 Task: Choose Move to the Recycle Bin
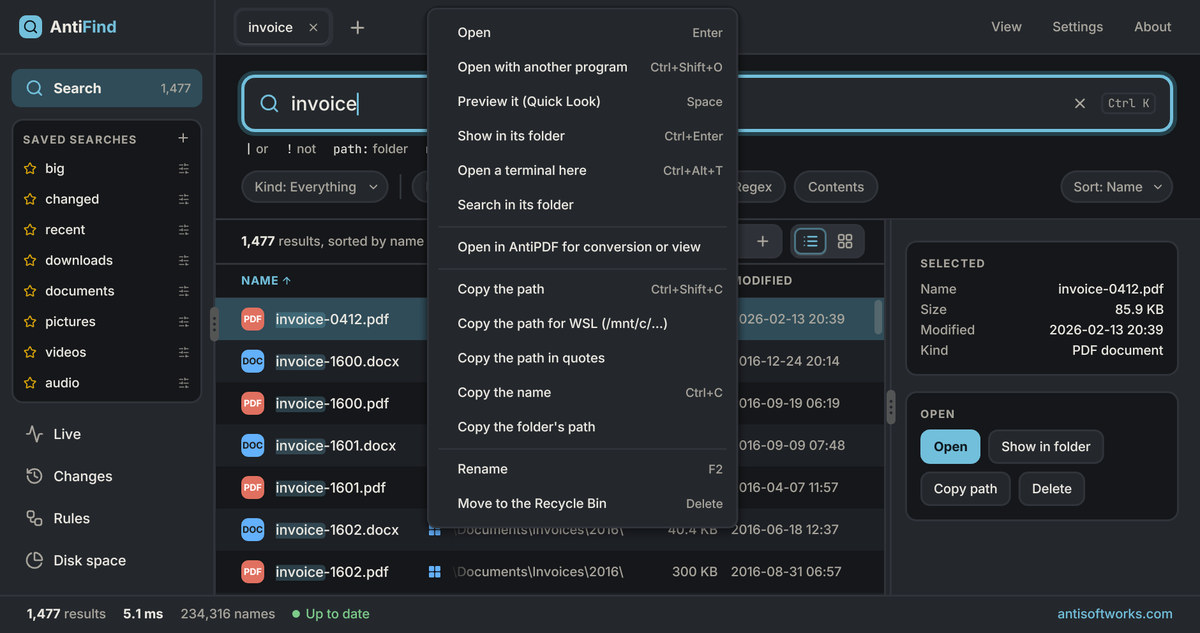582,503
